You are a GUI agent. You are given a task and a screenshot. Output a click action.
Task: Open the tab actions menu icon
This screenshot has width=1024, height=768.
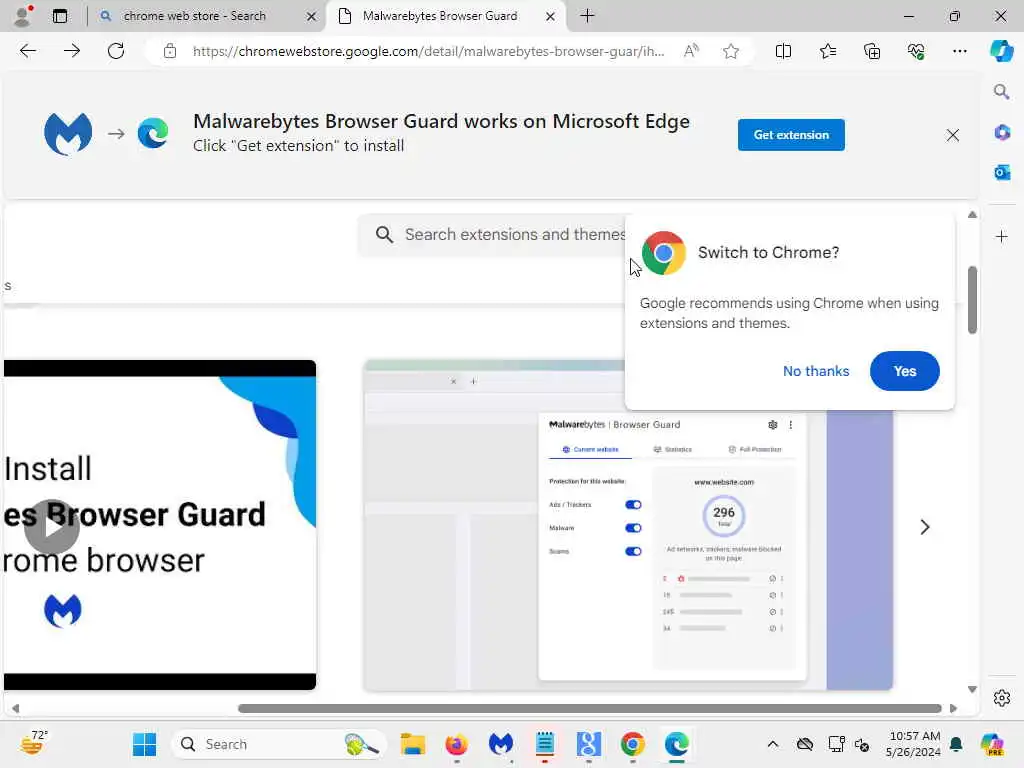(60, 16)
